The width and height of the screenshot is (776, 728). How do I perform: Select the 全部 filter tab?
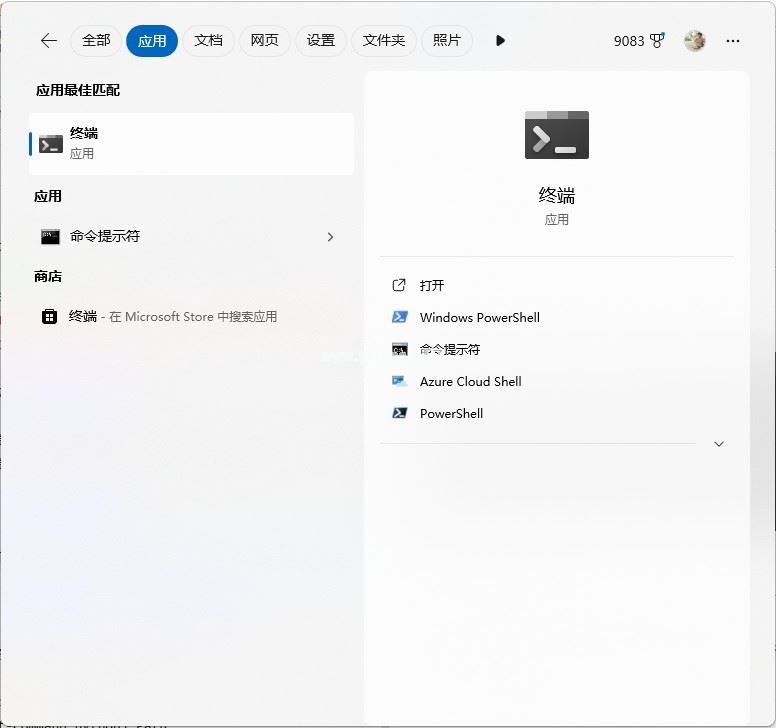tap(96, 41)
